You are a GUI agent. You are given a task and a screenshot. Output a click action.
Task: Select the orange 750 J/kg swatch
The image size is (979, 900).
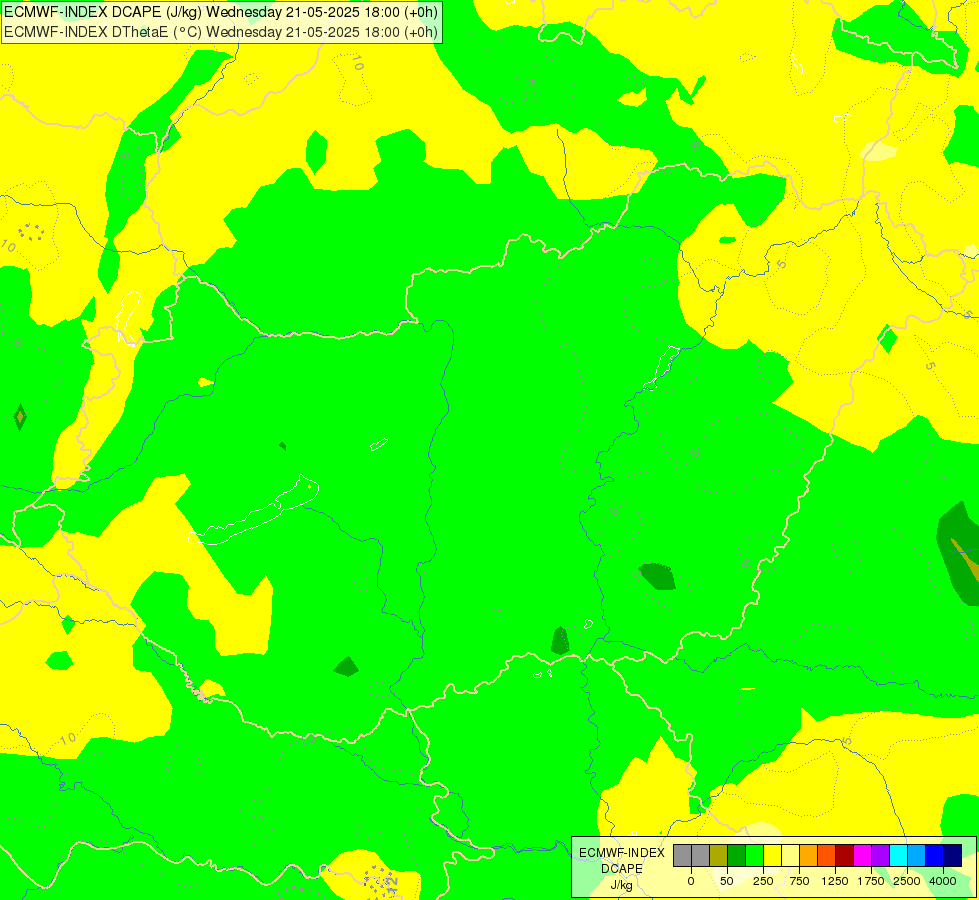(x=809, y=855)
